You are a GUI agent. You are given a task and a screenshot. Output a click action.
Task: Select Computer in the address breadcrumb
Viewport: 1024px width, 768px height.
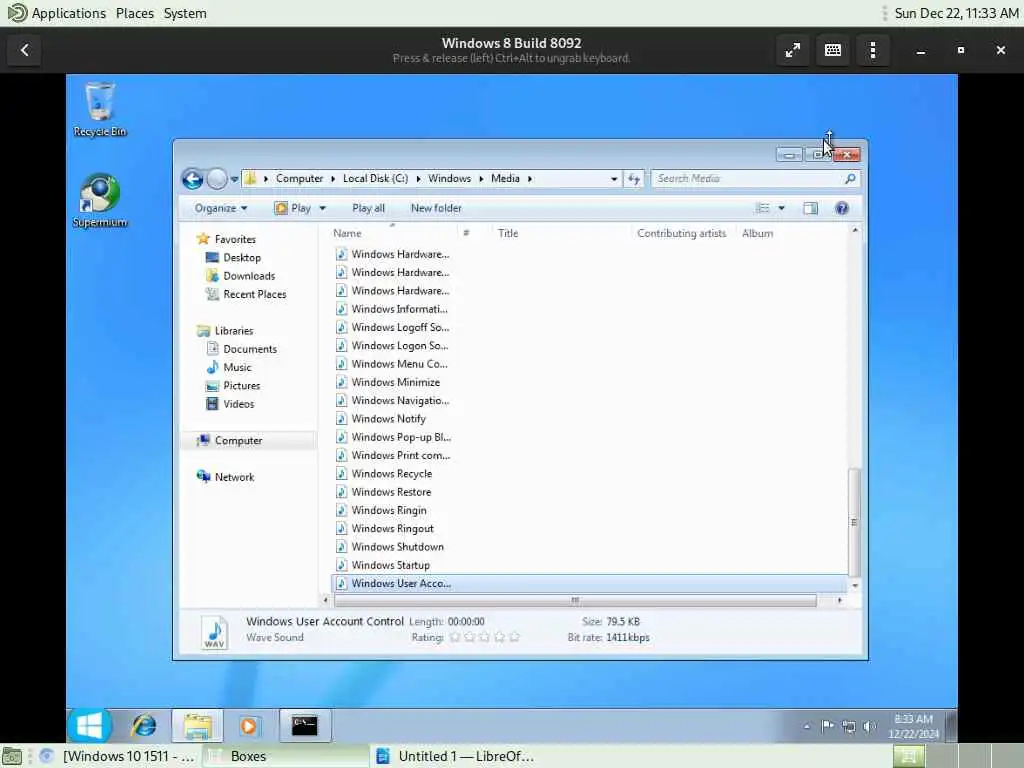(x=299, y=178)
